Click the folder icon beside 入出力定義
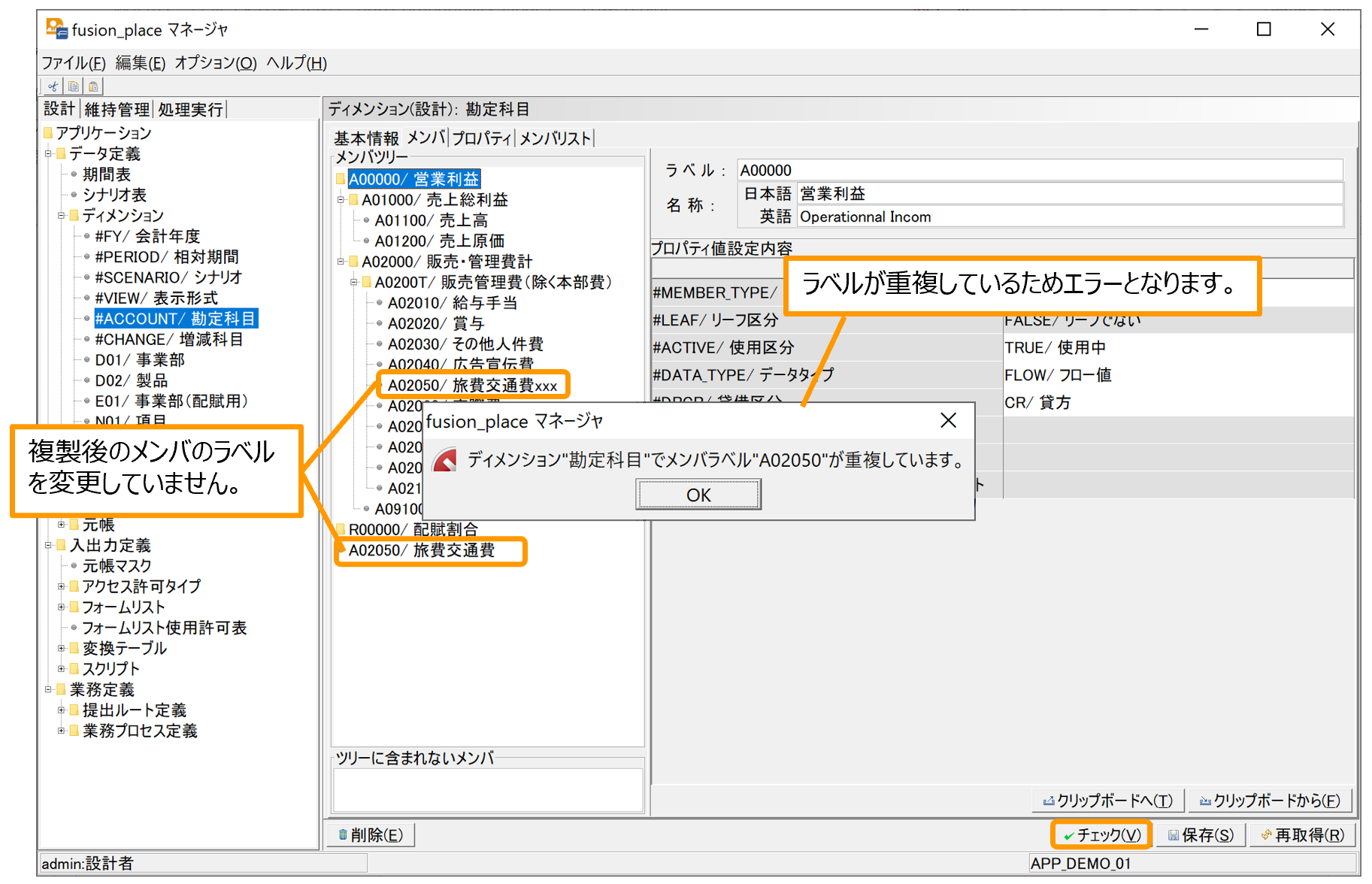This screenshot has height=884, width=1372. pos(62,545)
